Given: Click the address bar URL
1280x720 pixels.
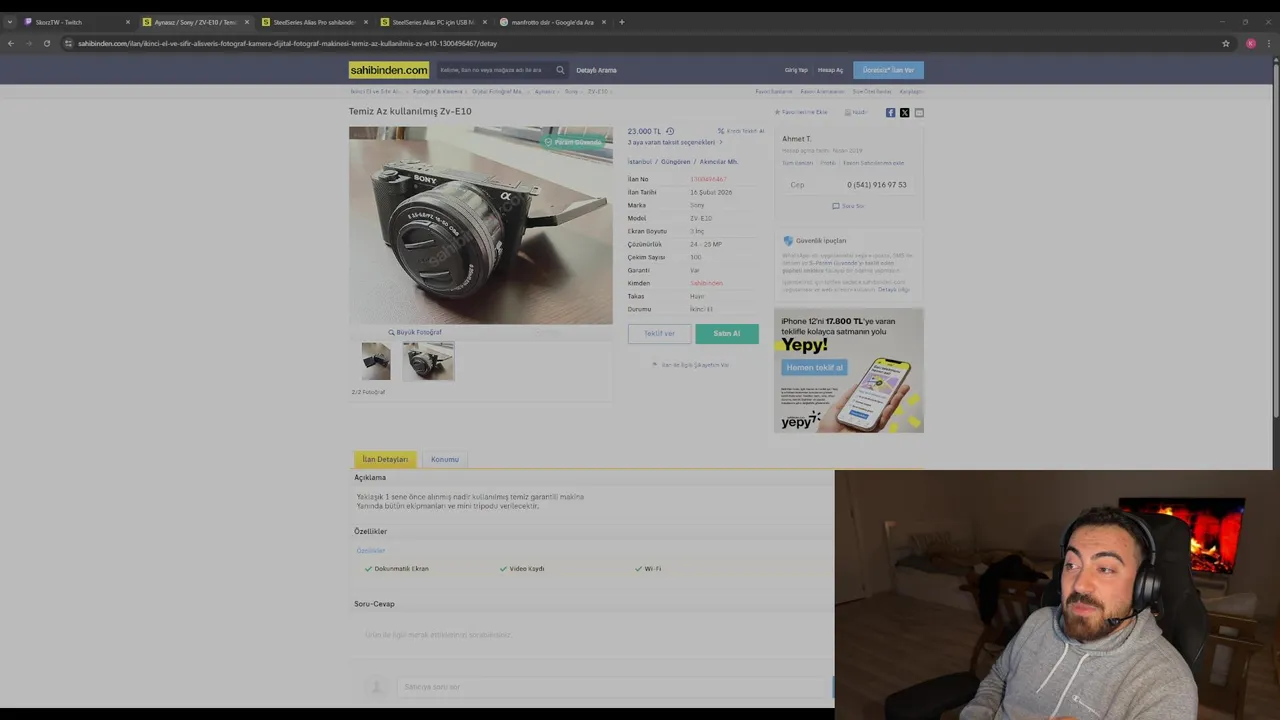Looking at the screenshot, I should point(640,43).
